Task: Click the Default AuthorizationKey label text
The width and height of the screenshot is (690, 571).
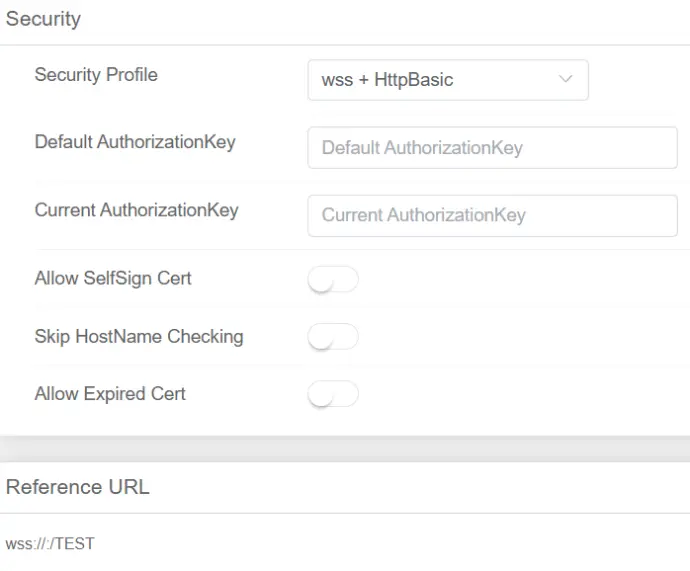Action: pos(135,143)
